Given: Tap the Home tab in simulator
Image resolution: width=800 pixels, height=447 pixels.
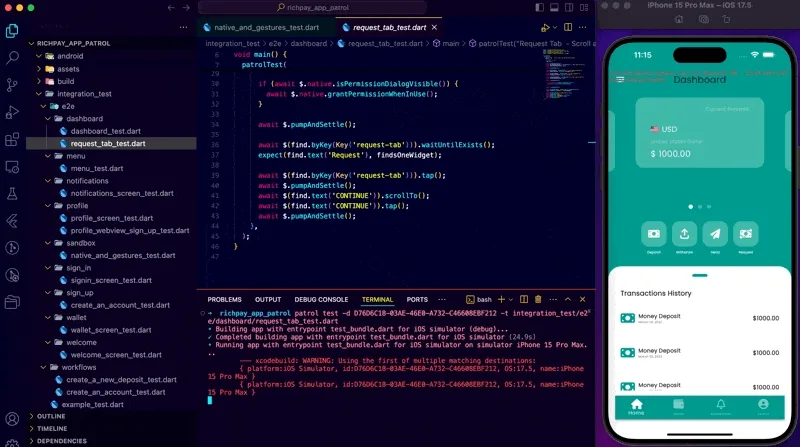Looking at the screenshot, I should [x=636, y=407].
